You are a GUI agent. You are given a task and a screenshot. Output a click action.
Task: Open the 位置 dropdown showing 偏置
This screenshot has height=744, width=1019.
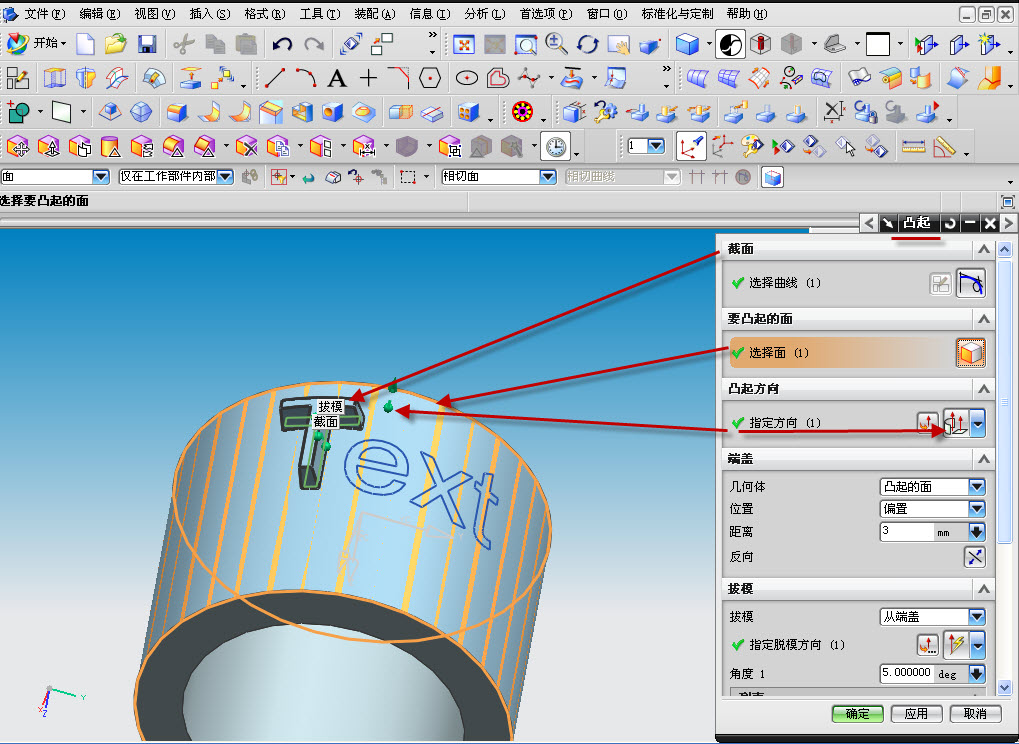(x=933, y=509)
